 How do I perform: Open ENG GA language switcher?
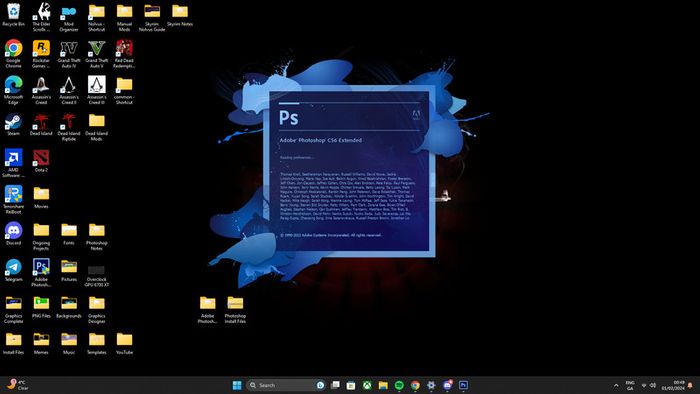(x=630, y=386)
